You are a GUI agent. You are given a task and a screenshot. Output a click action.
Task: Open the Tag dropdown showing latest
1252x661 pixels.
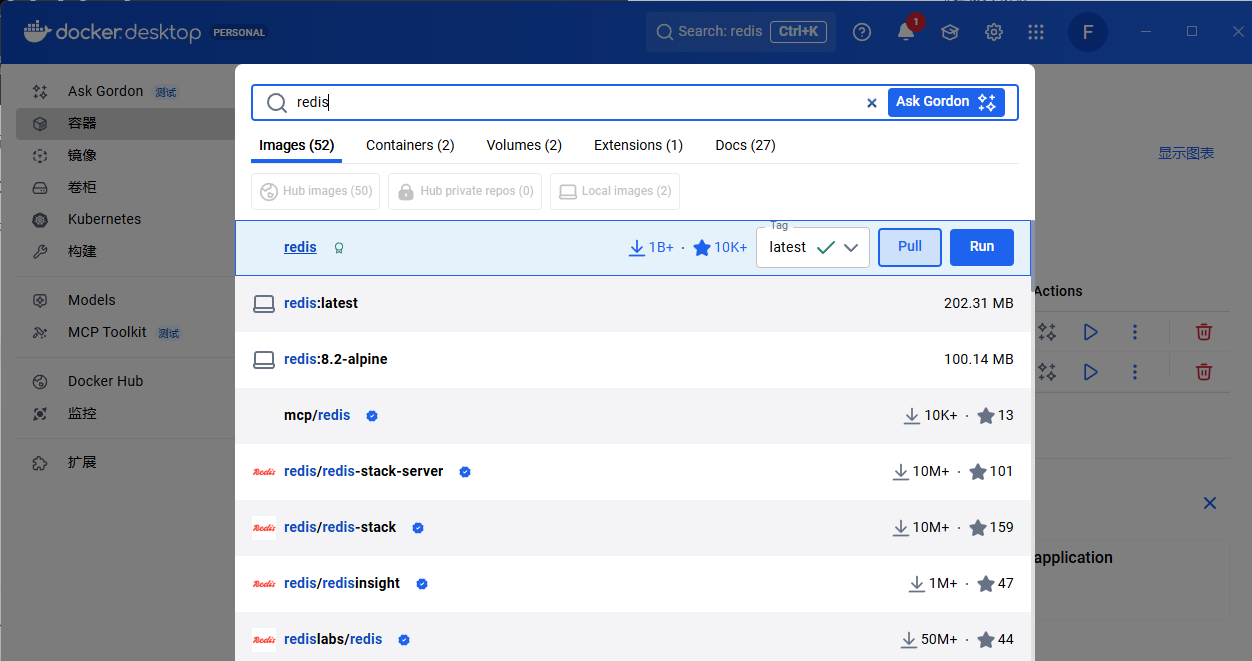(813, 247)
